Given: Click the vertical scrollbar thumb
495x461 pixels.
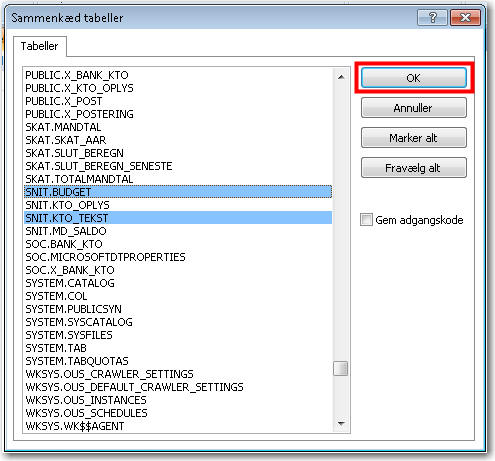Looking at the screenshot, I should tap(341, 369).
